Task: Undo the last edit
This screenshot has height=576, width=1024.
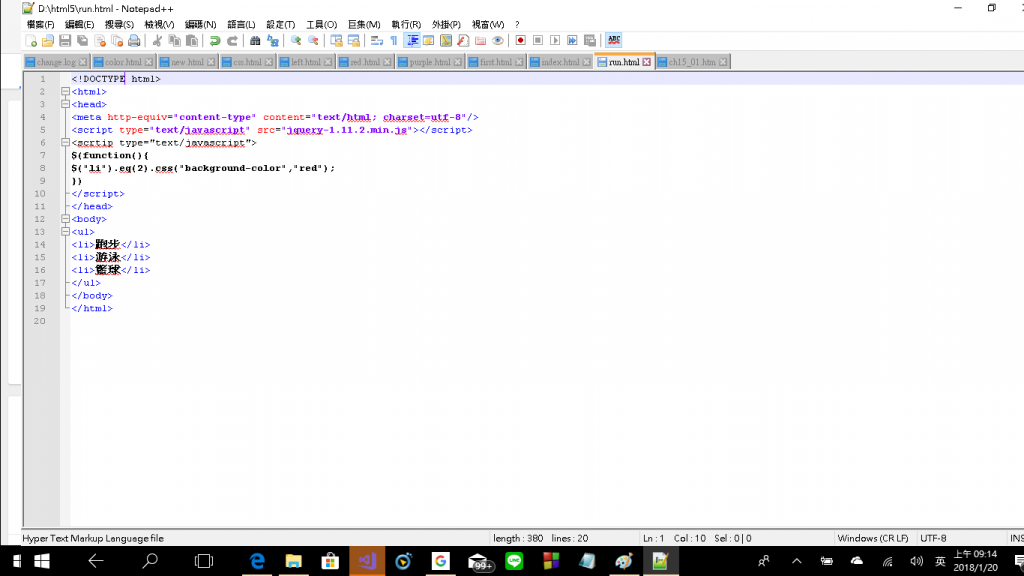Action: 214,40
